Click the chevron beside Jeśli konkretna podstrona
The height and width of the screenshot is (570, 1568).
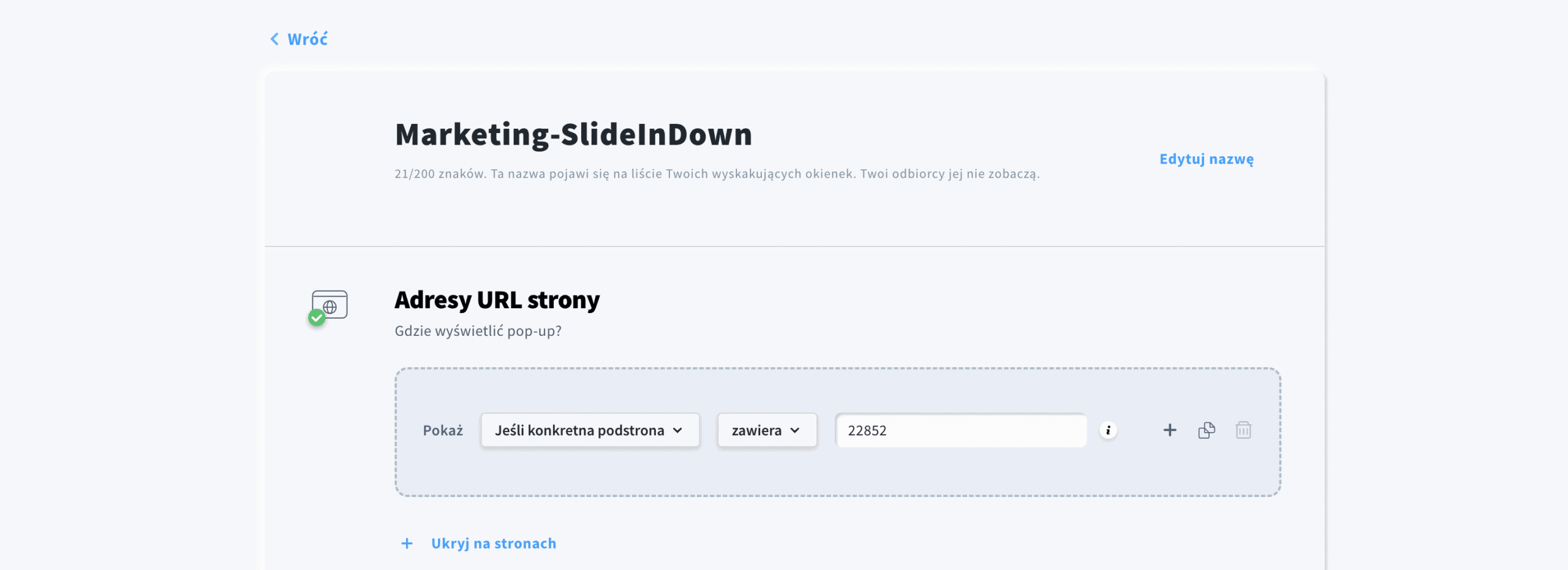point(677,430)
